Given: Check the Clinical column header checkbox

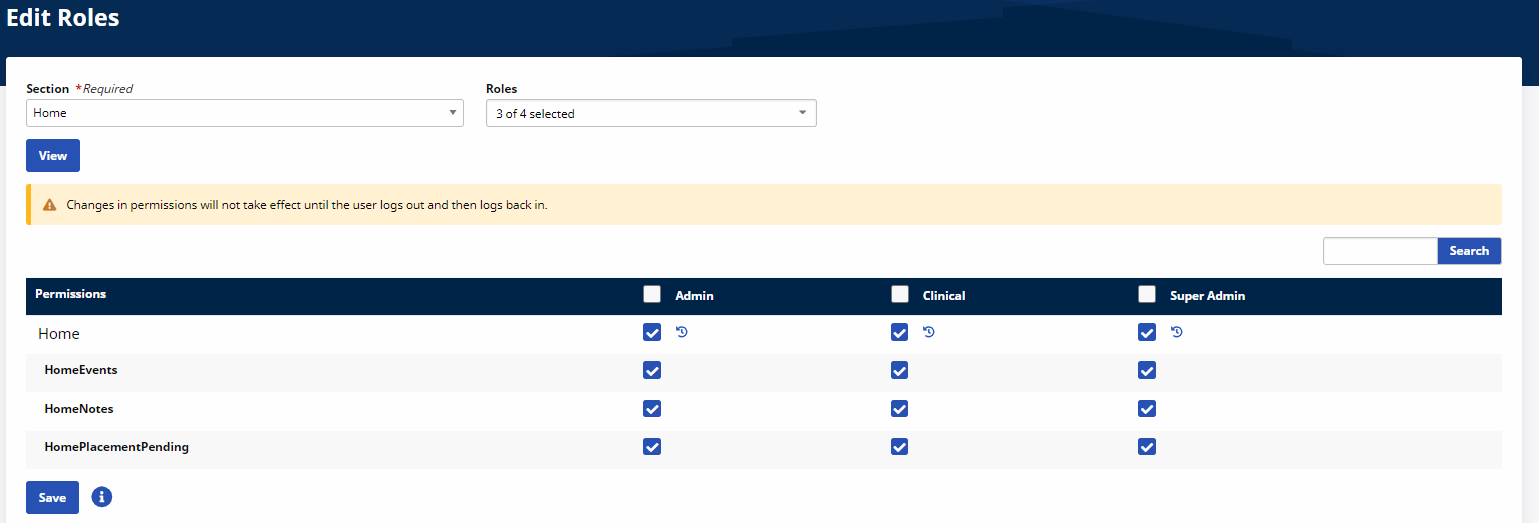Looking at the screenshot, I should click(900, 294).
